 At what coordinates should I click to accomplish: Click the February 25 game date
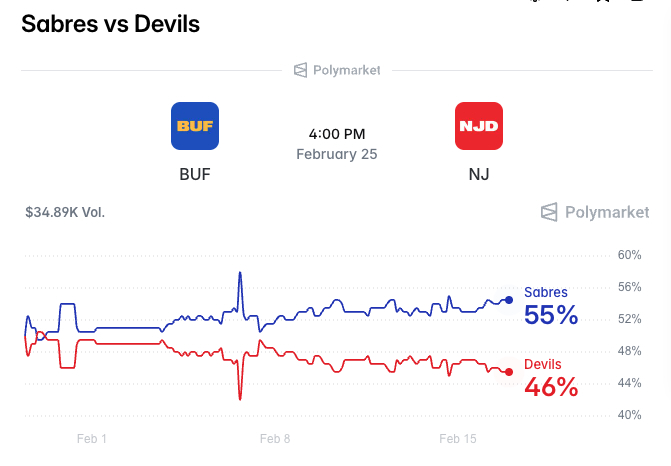click(x=336, y=154)
